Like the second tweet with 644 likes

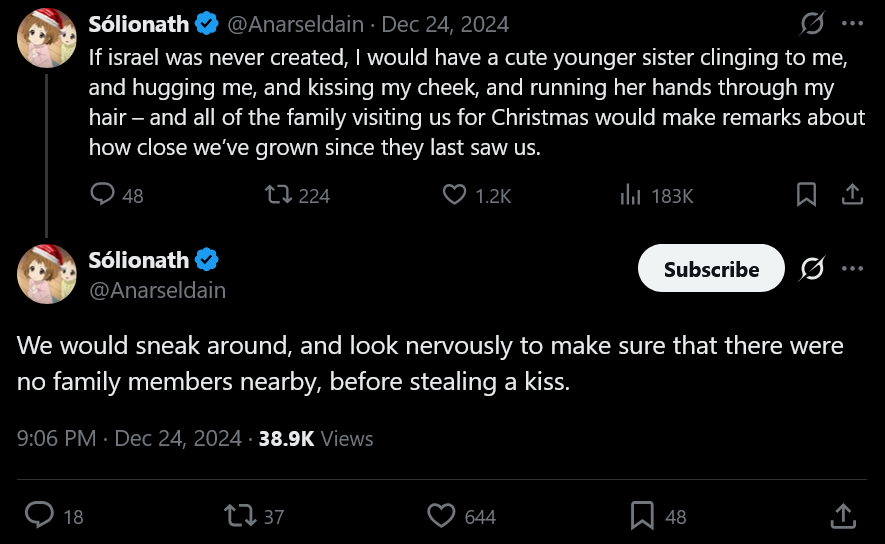pos(442,515)
